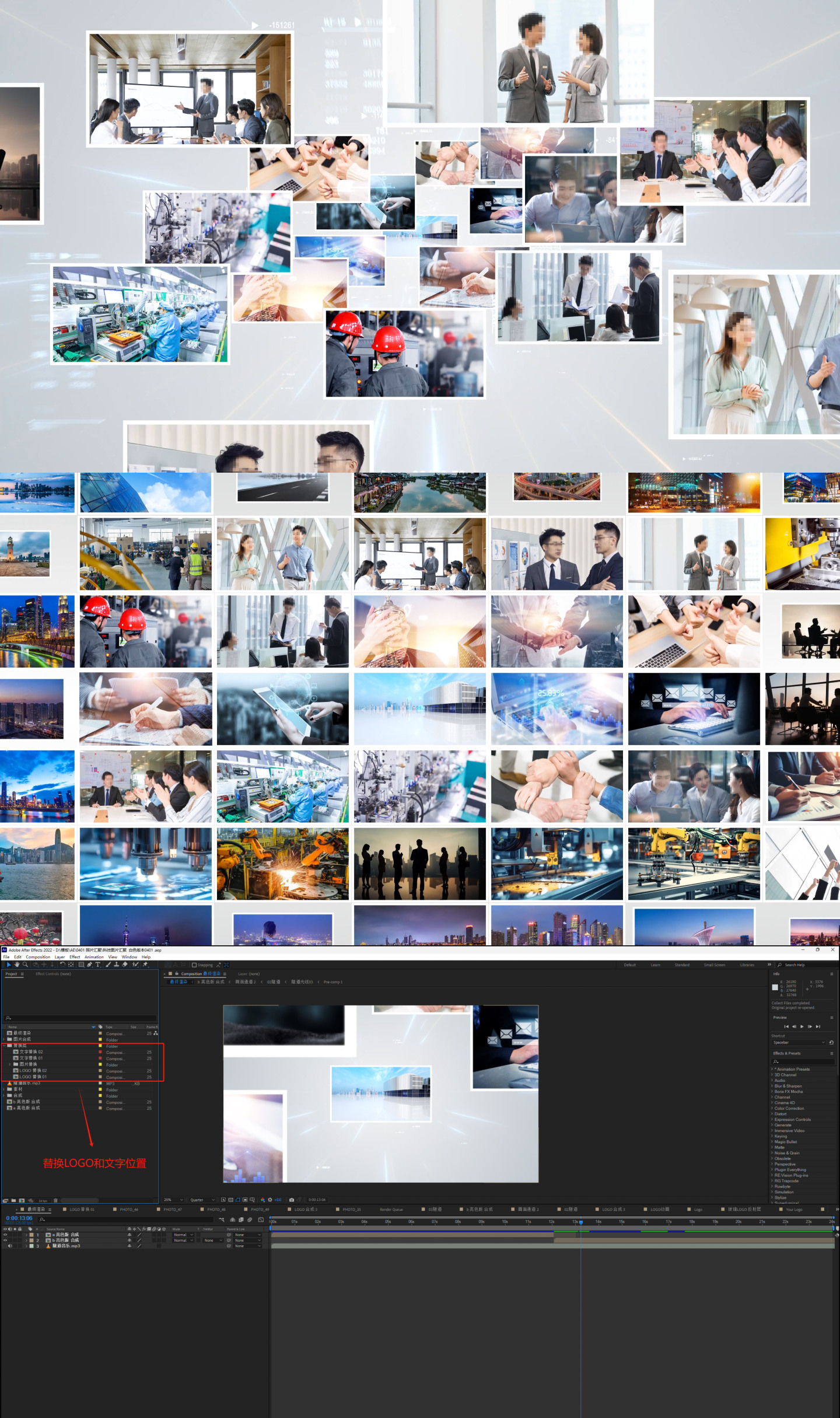Select the Eraser tool
The image size is (840, 1418).
[x=125, y=965]
